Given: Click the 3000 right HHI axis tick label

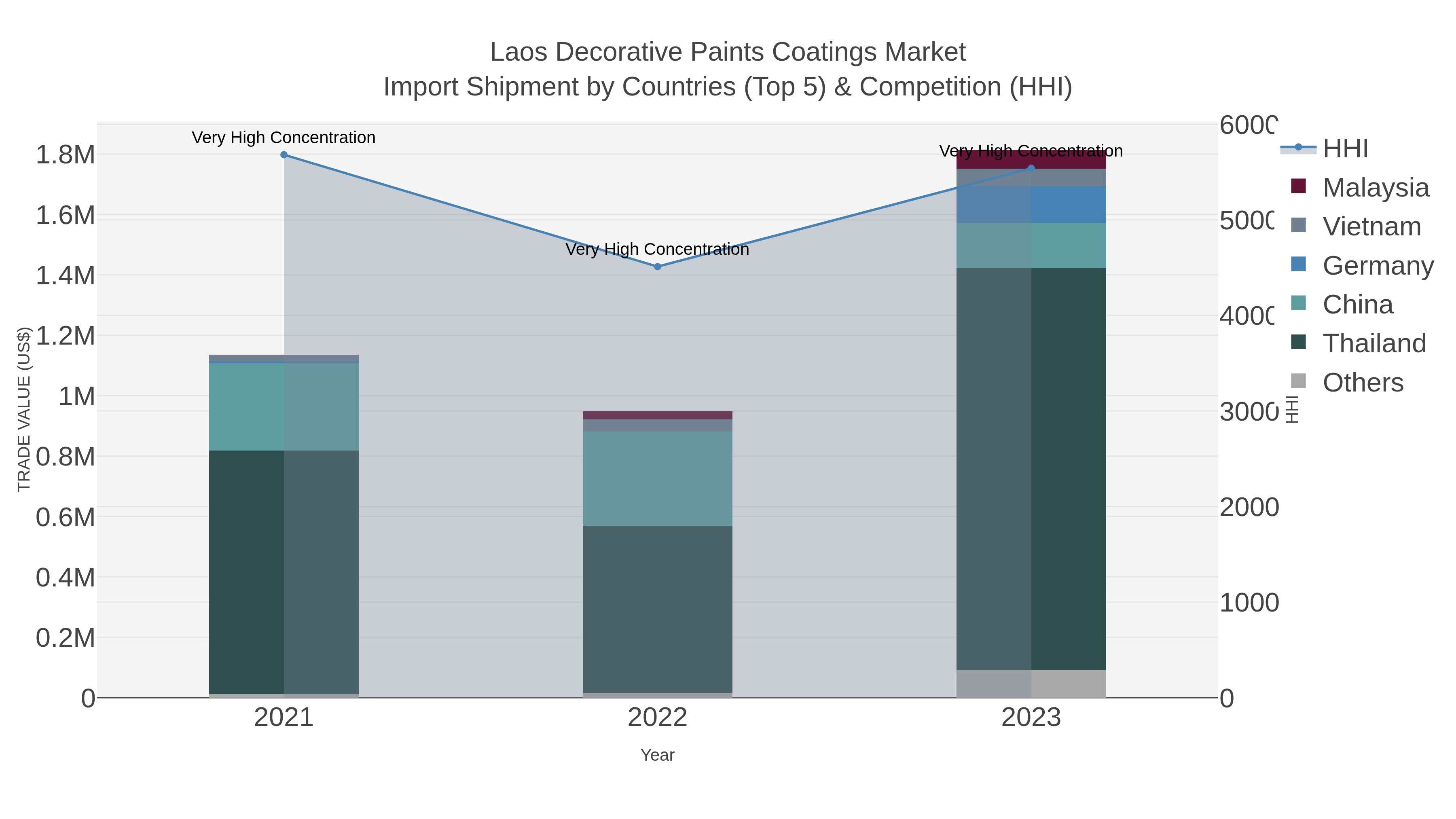Looking at the screenshot, I should 1249,412.
